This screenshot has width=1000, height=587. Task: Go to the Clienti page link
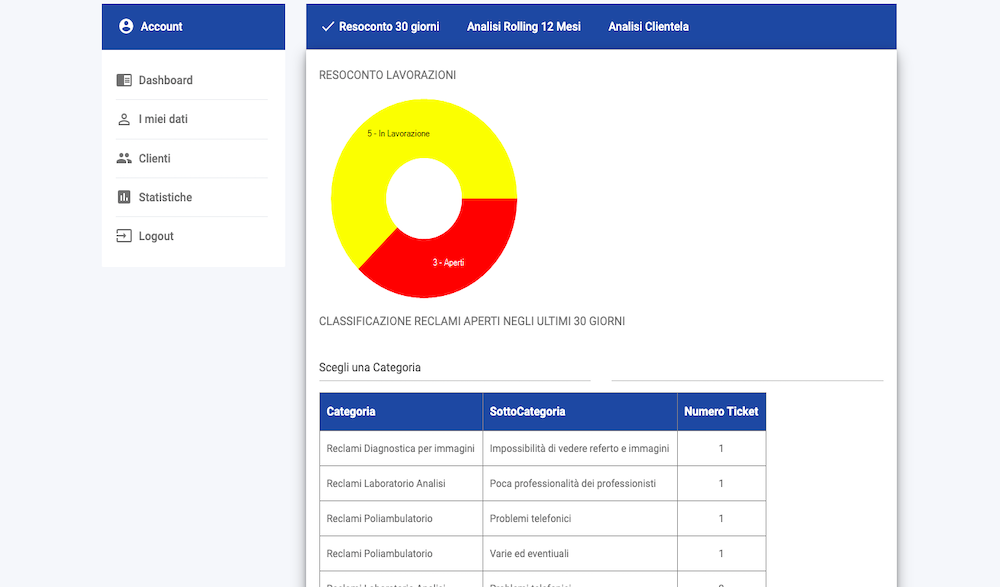(x=154, y=158)
